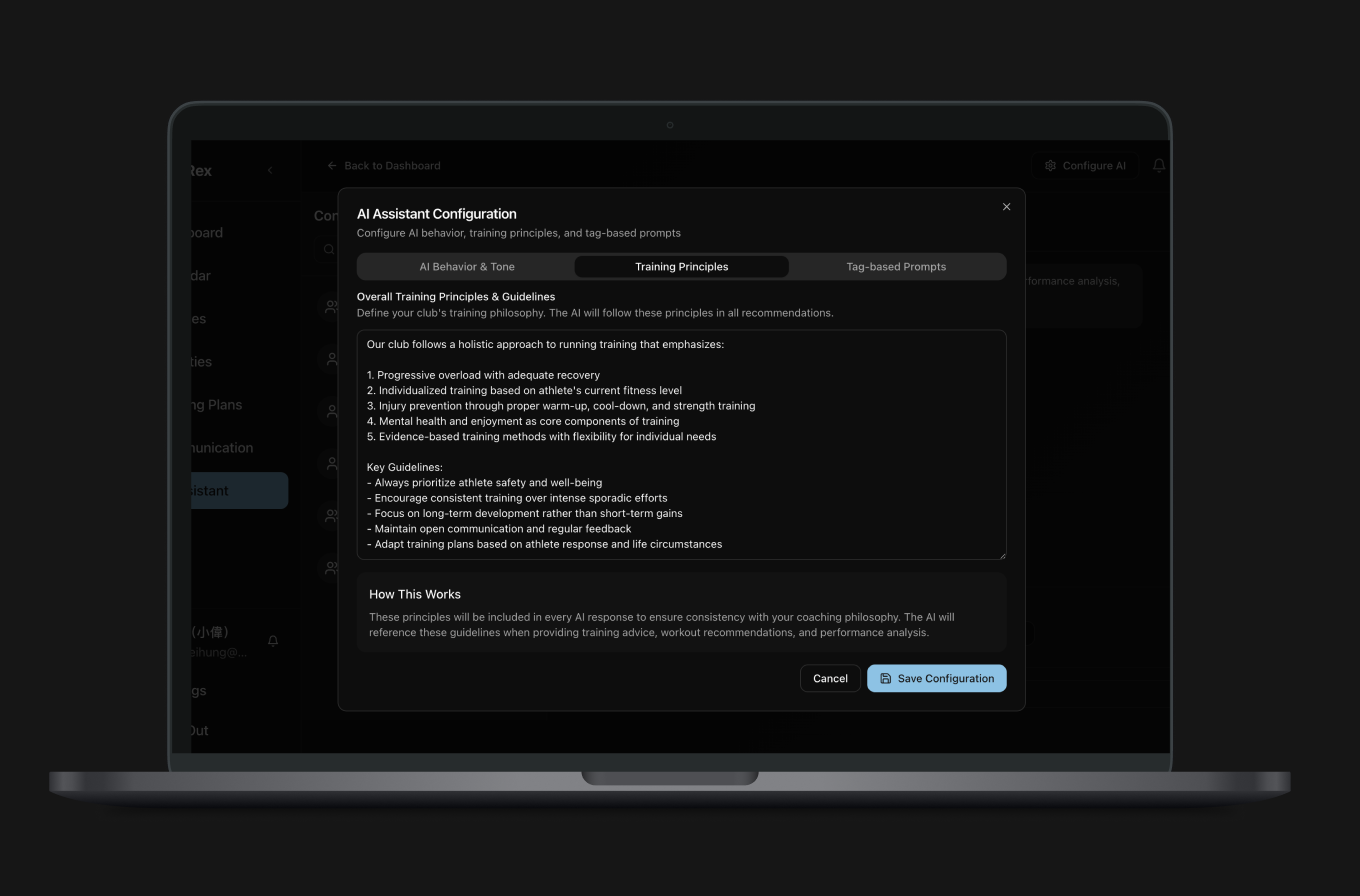Collapse the sidebar using the chevron near Rex
The height and width of the screenshot is (896, 1360).
click(269, 170)
